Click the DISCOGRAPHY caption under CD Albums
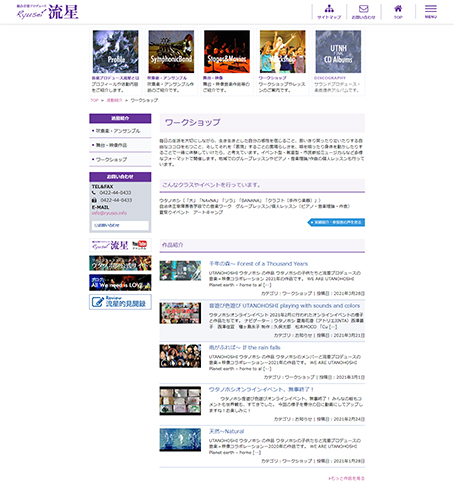 coord(330,78)
